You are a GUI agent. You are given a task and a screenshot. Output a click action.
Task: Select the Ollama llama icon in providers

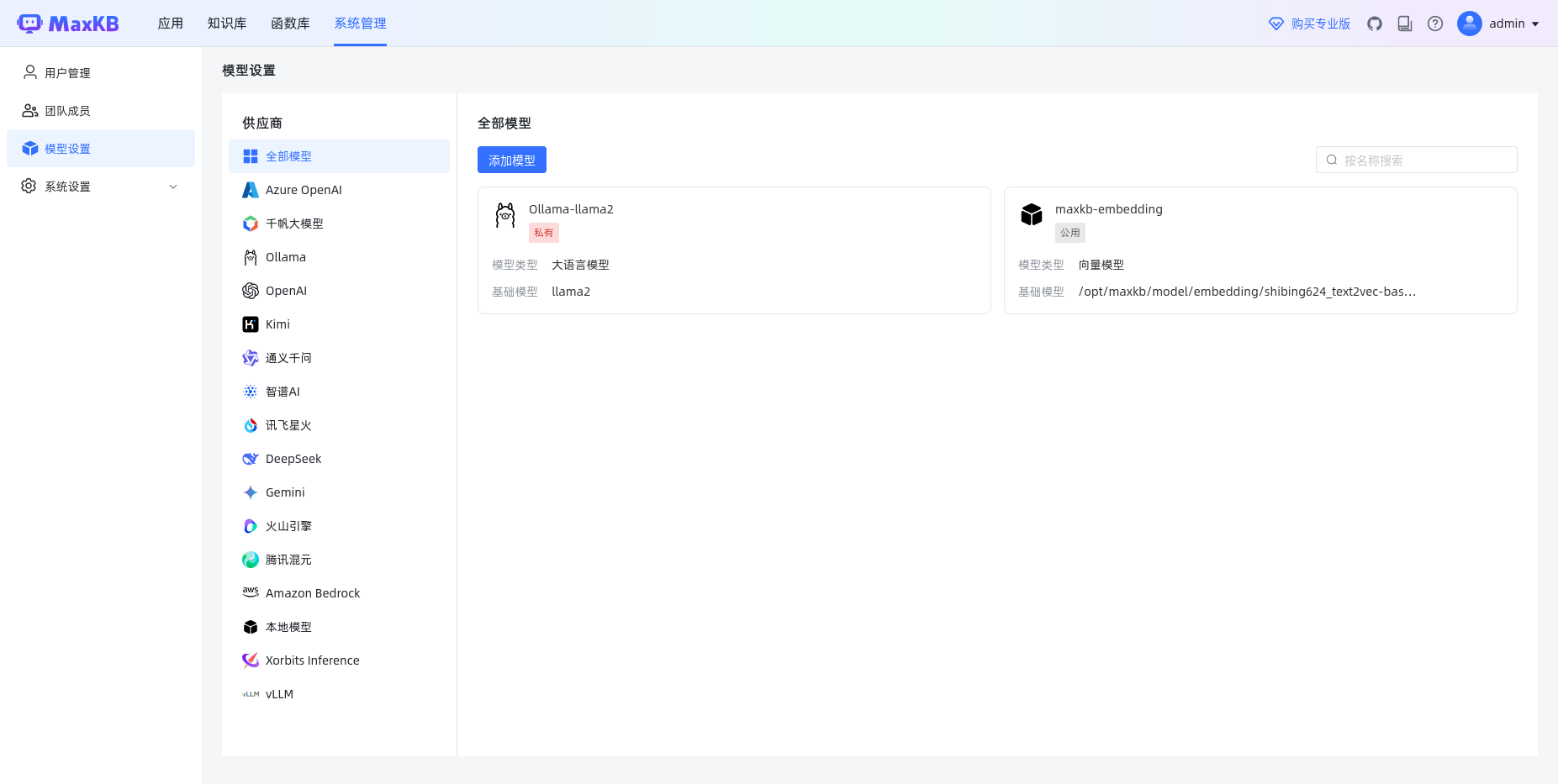pos(251,257)
